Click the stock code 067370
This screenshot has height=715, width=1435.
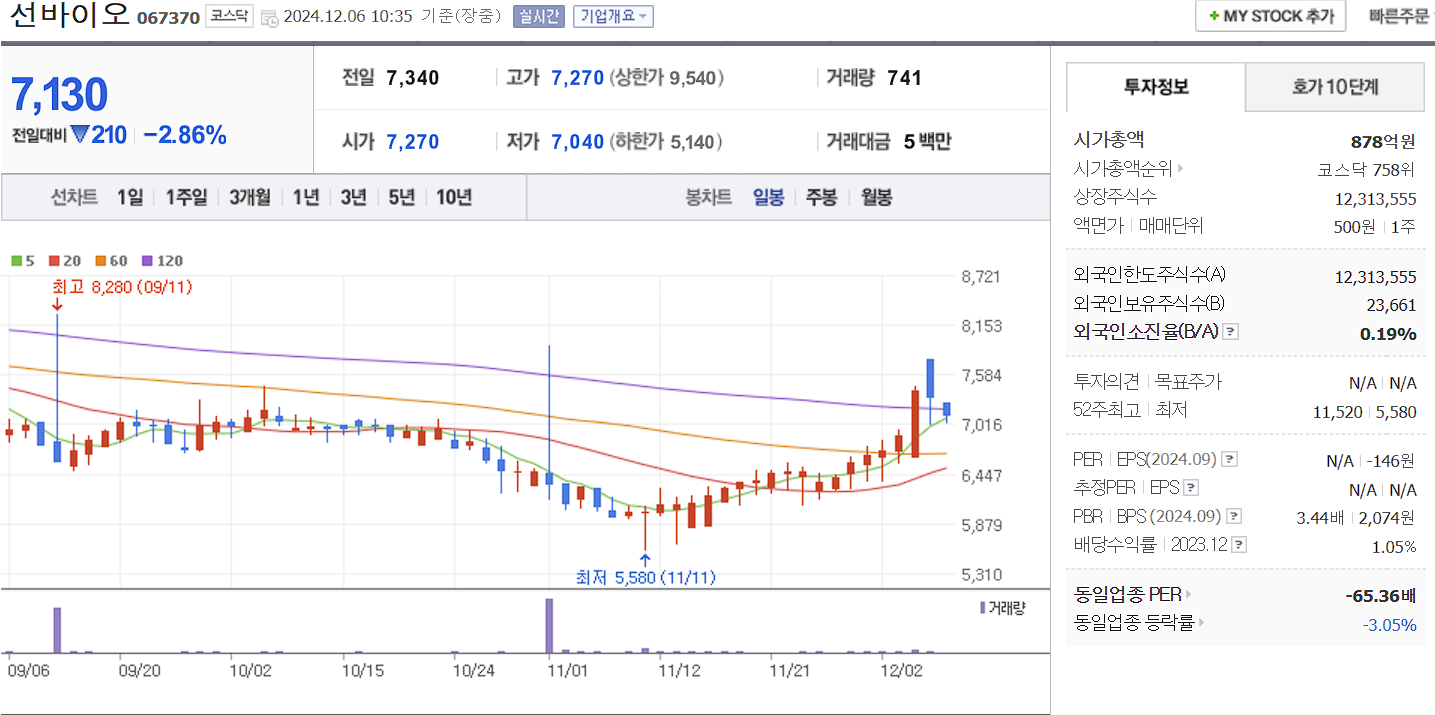168,18
